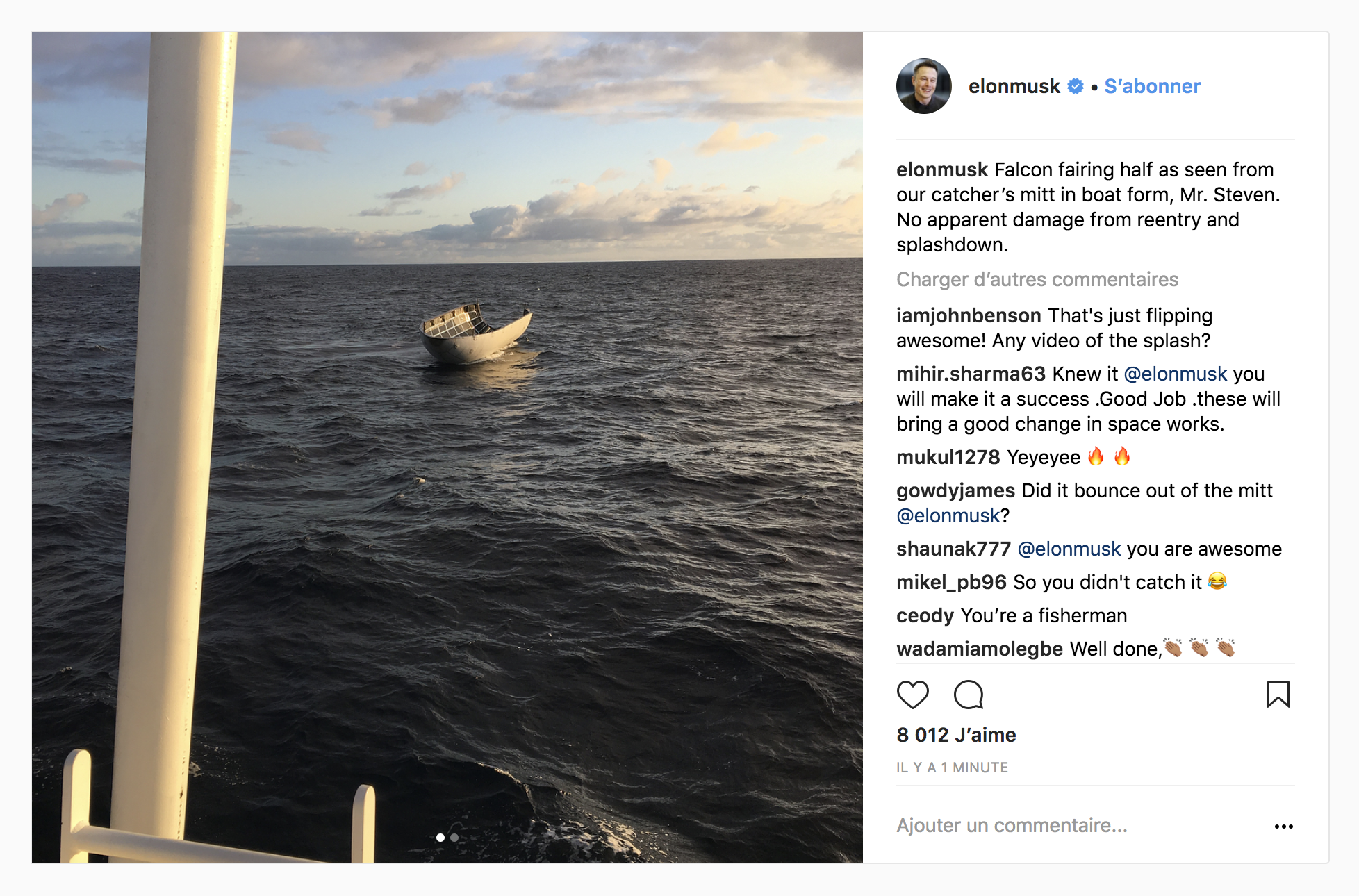Open the 8 012 J'aime likes list

(956, 735)
